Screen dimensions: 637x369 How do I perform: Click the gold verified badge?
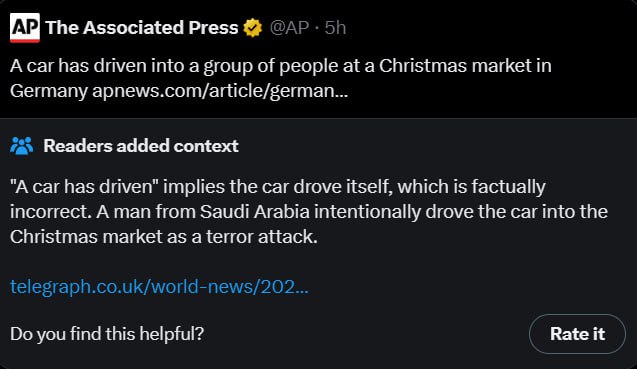coord(253,28)
